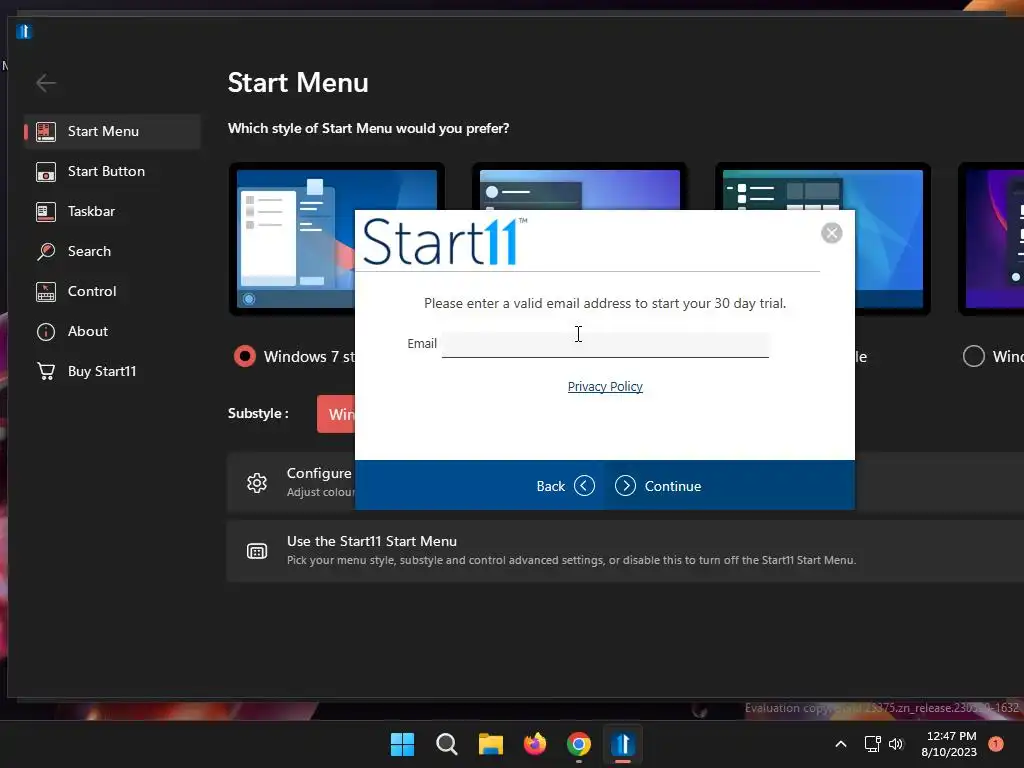
Task: Click the network tray icon
Action: (872, 744)
